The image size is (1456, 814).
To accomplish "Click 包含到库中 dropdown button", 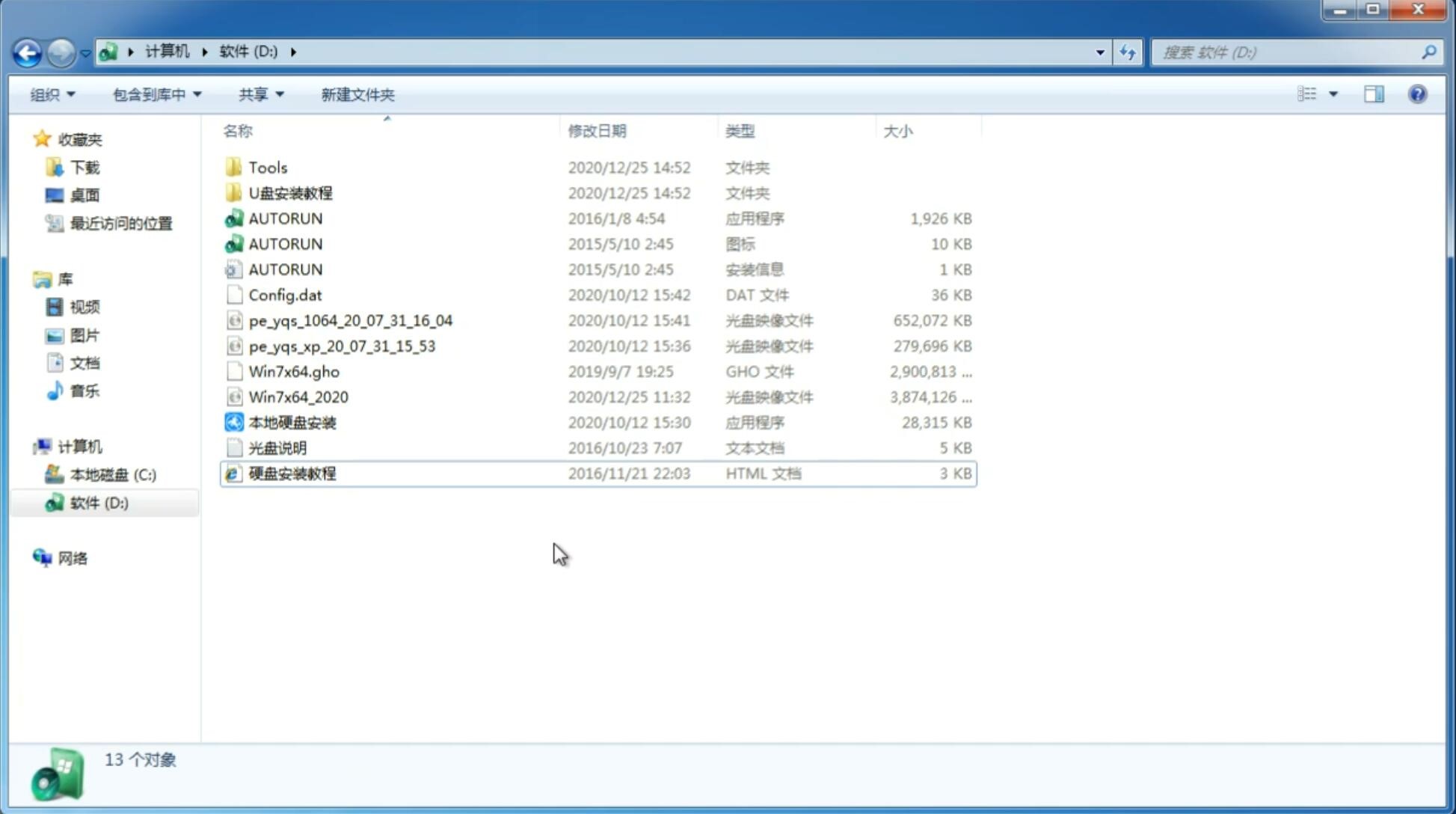I will tap(156, 94).
